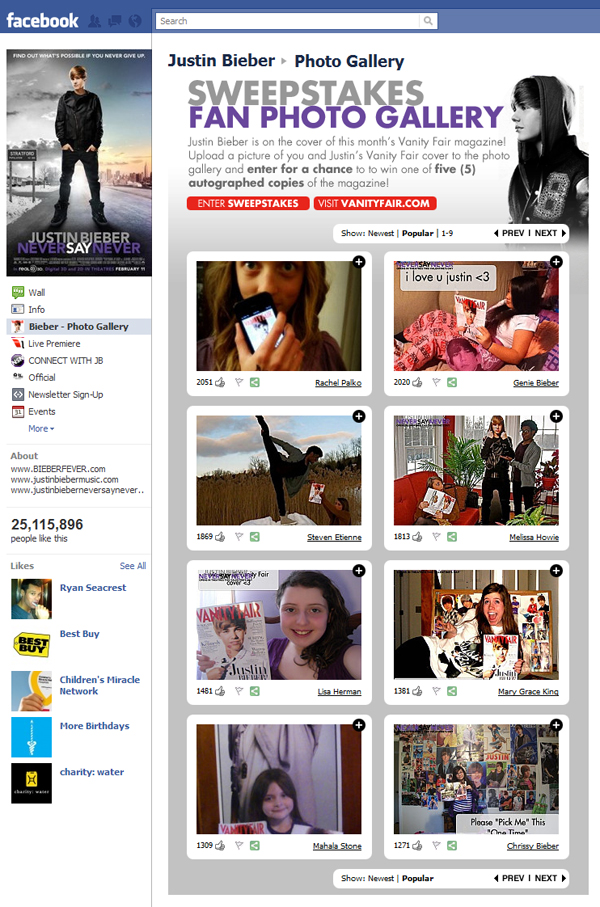The width and height of the screenshot is (600, 907).
Task: Select Popular in the bottom Show filter
Action: tap(418, 878)
